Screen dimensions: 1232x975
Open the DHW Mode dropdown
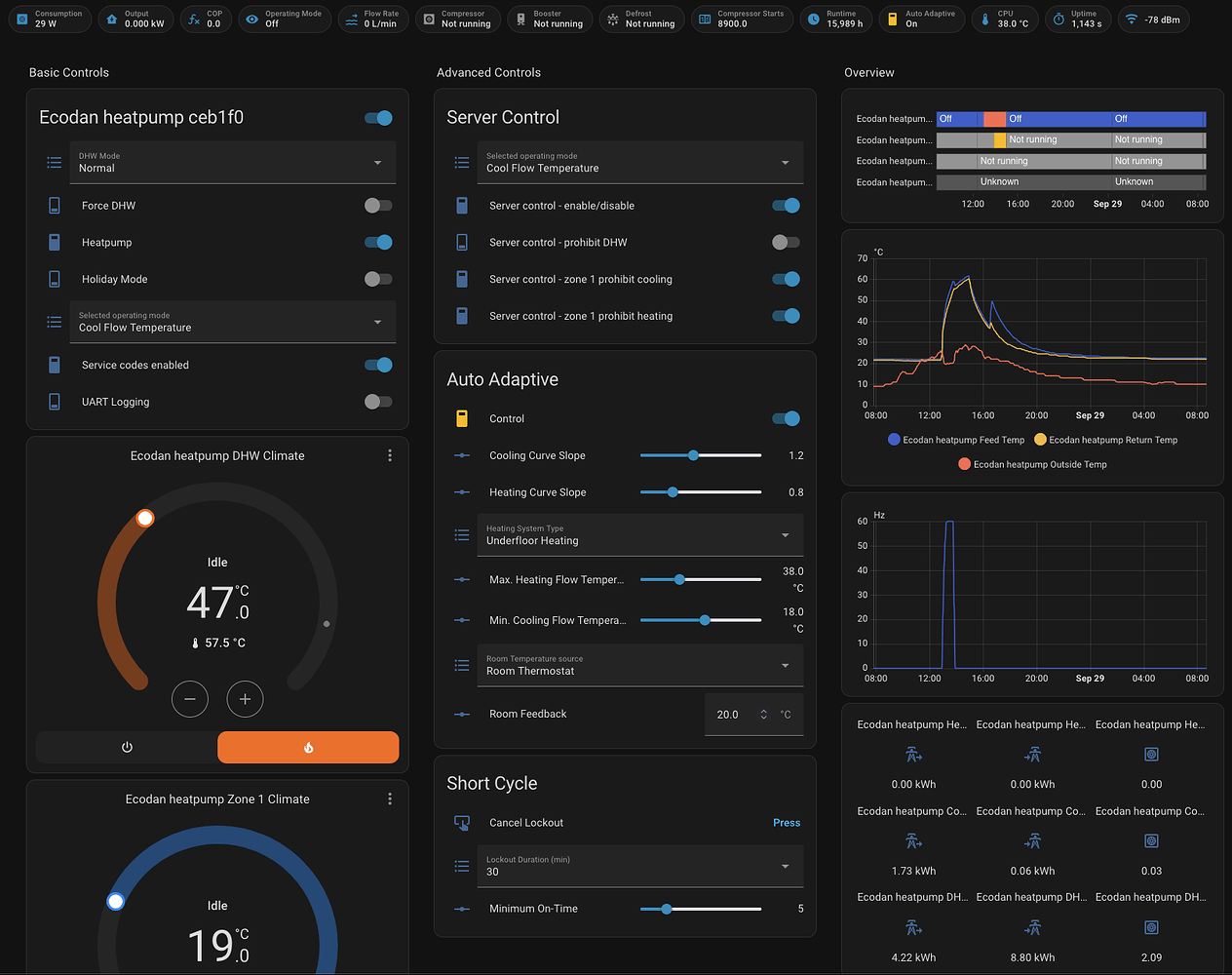pyautogui.click(x=232, y=163)
